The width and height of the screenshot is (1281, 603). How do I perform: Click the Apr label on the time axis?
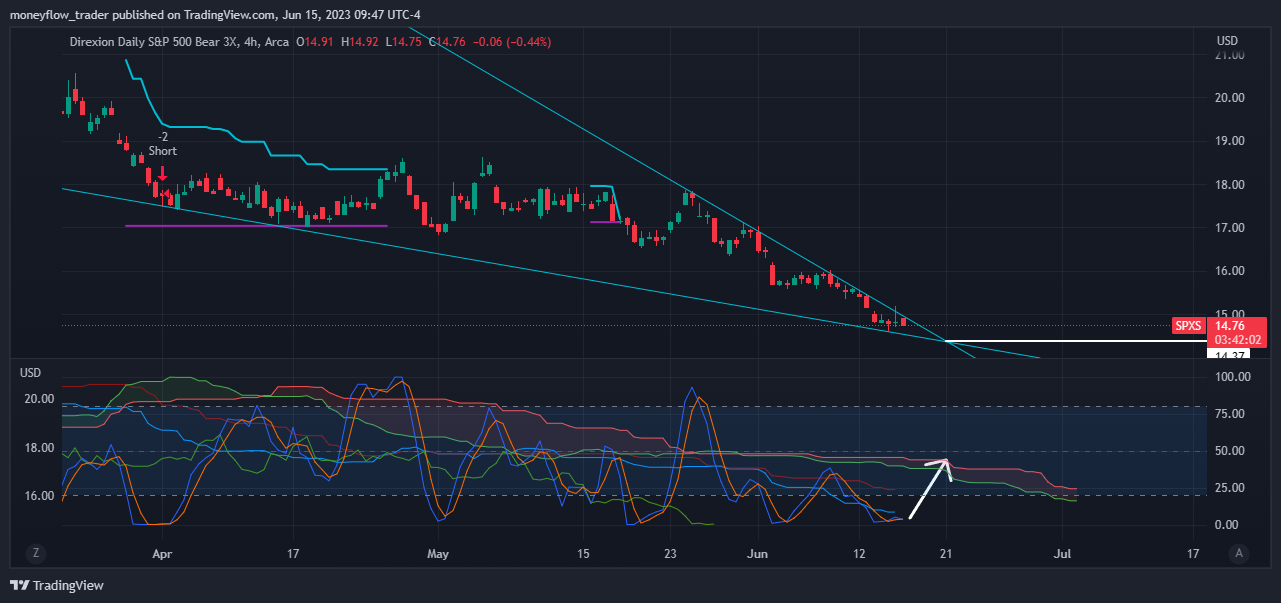161,552
